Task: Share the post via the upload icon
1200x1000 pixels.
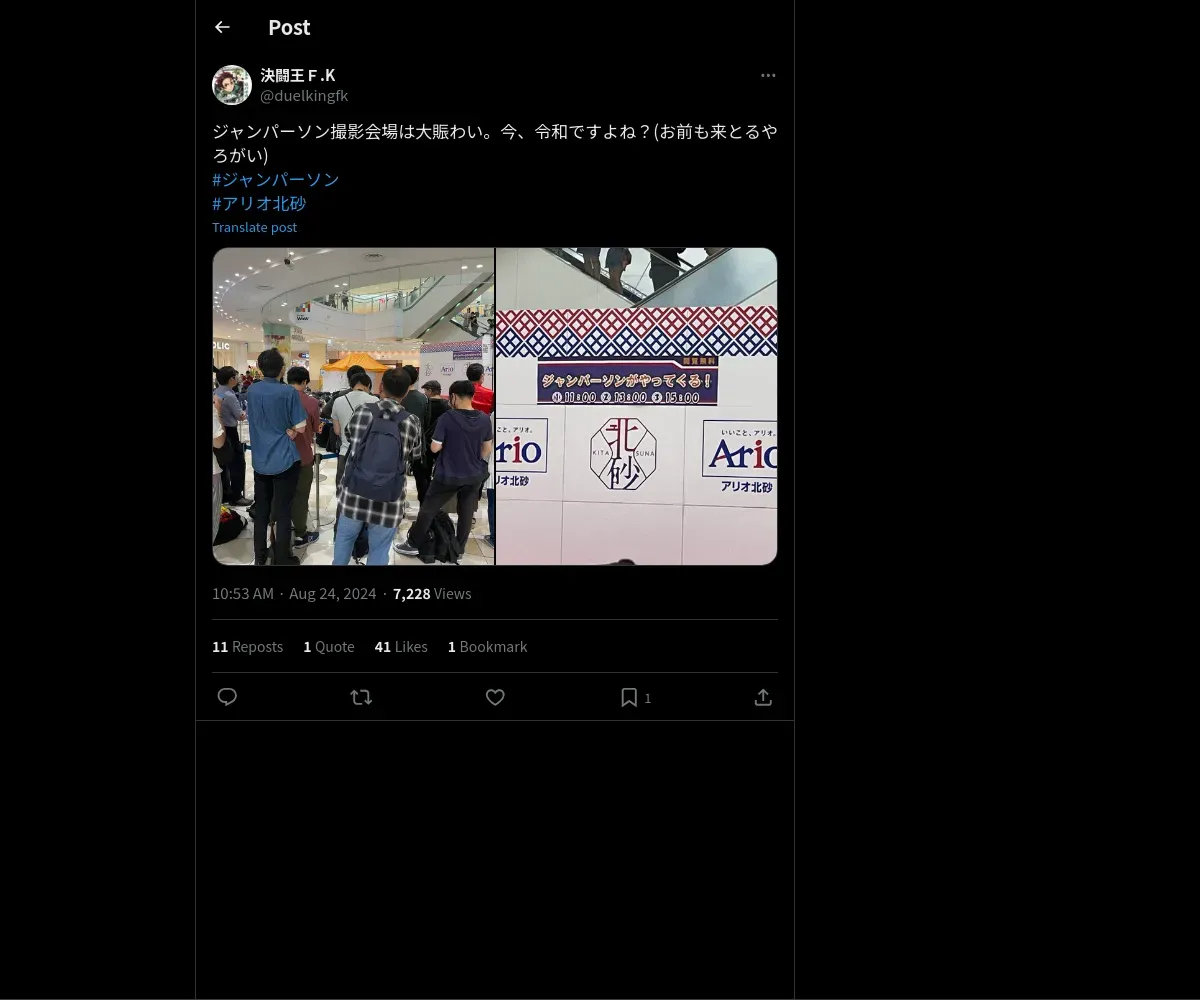Action: click(x=763, y=697)
